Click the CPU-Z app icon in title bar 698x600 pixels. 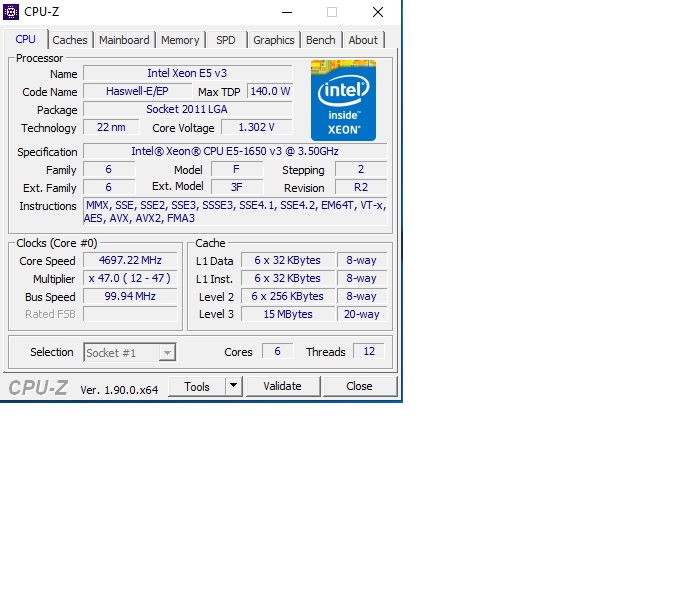(x=11, y=12)
